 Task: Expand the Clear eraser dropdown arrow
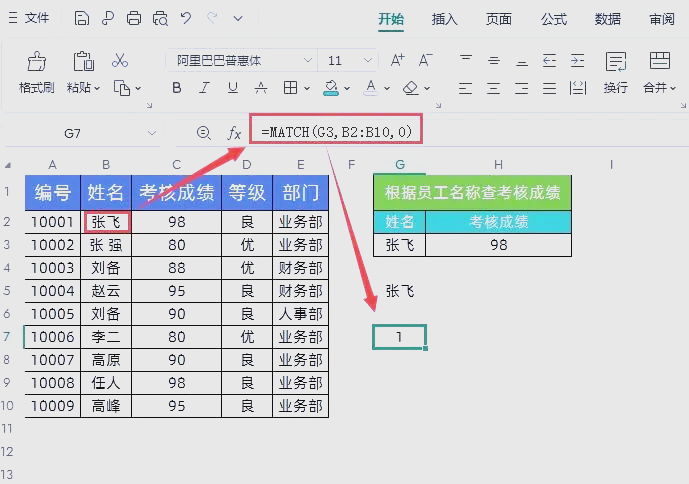[x=427, y=88]
